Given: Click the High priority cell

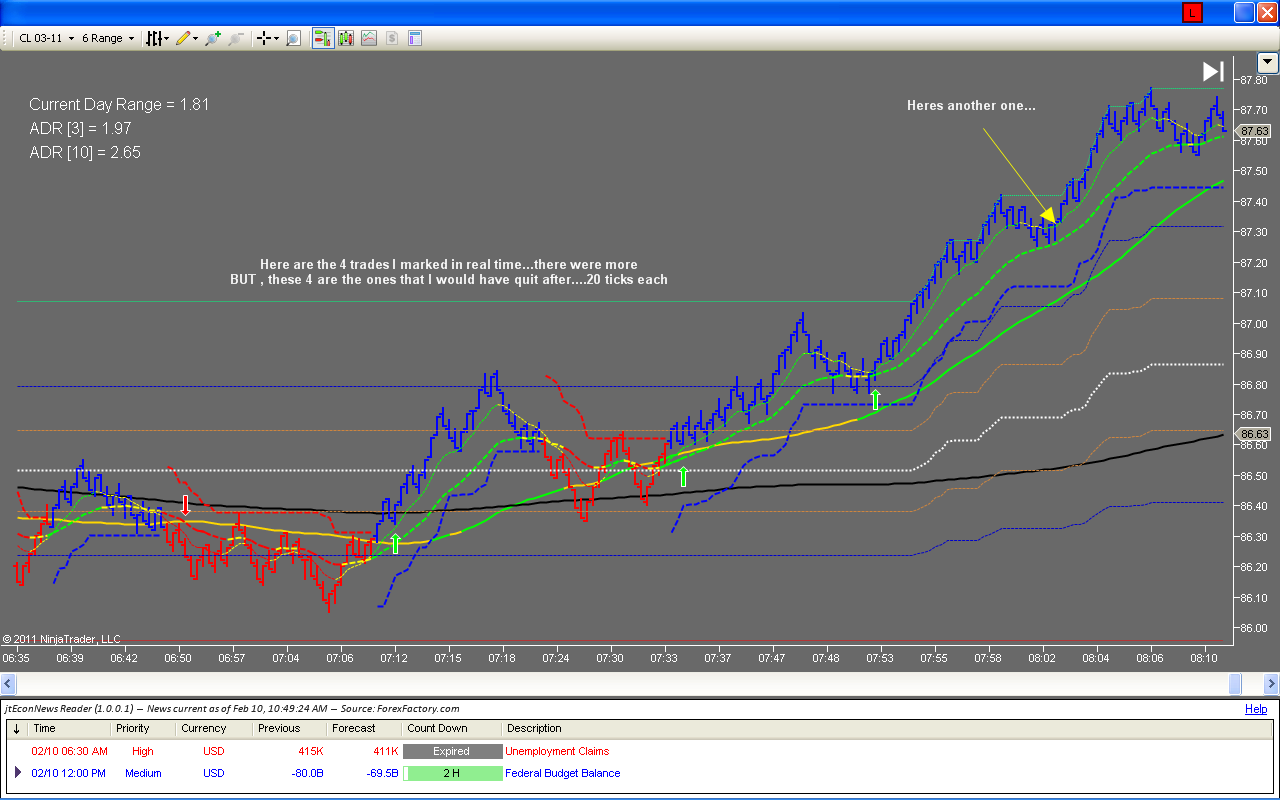Looking at the screenshot, I should [x=143, y=751].
